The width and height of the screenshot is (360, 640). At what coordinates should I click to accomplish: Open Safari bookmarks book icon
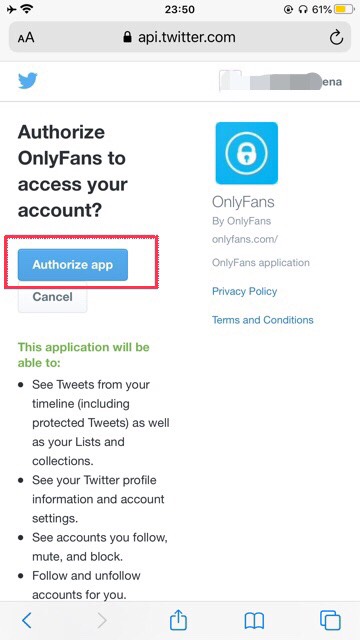tap(254, 621)
